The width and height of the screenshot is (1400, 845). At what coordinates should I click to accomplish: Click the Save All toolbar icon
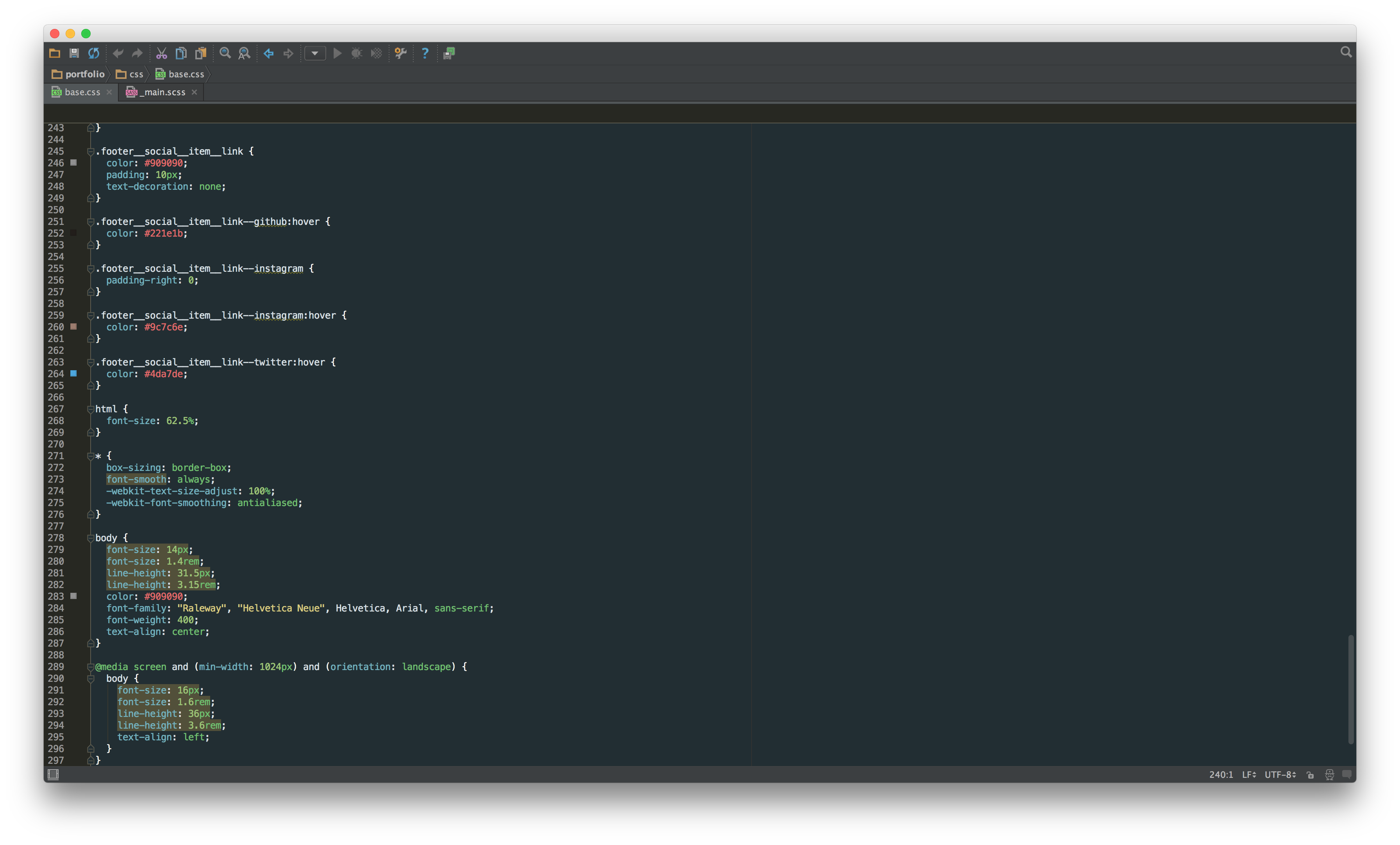[x=74, y=53]
